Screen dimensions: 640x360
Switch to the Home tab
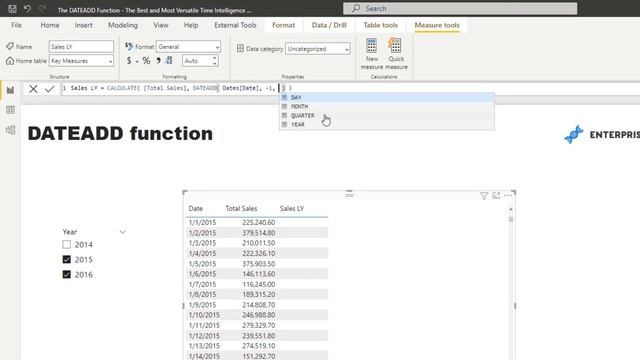point(50,25)
